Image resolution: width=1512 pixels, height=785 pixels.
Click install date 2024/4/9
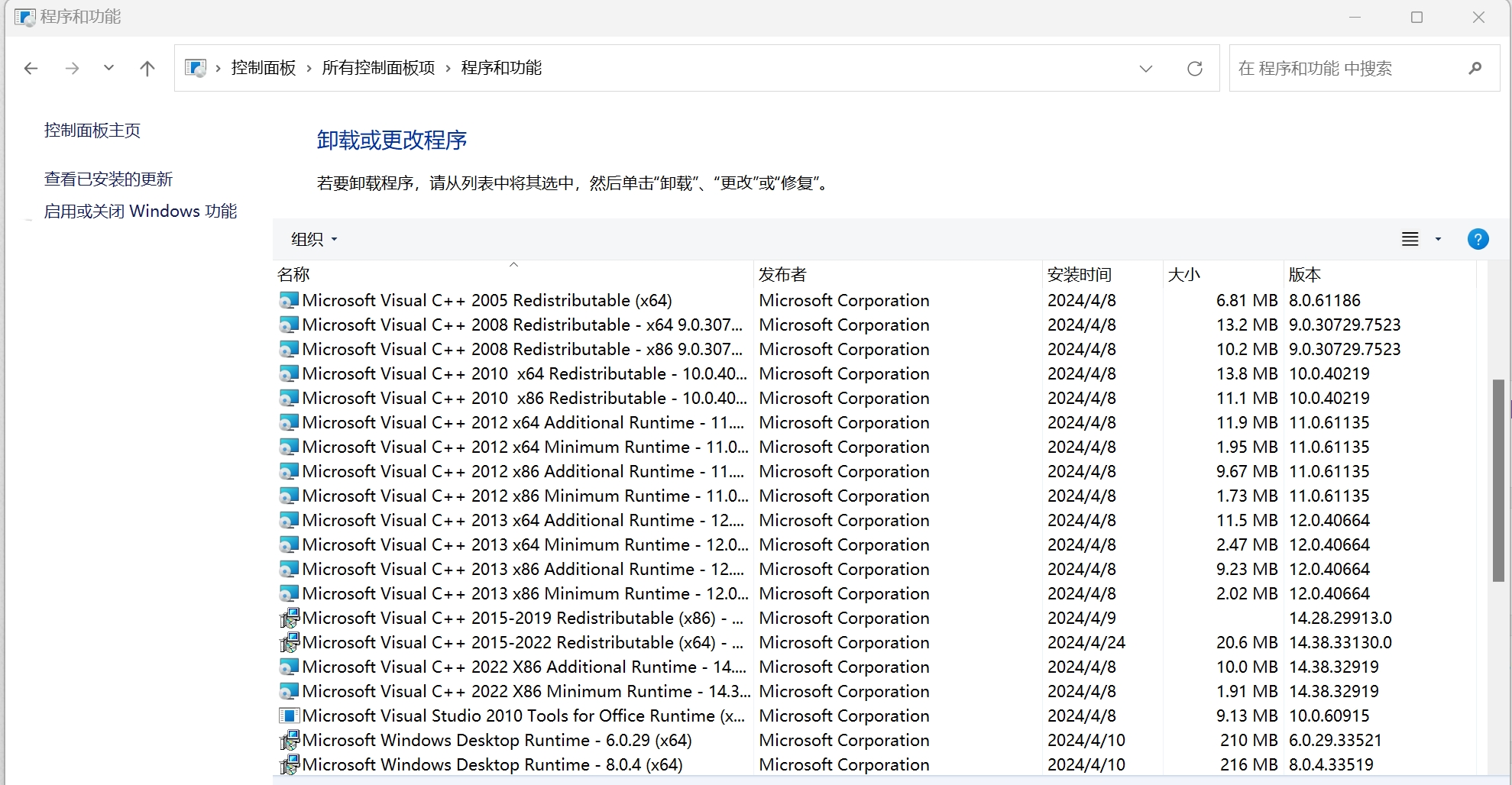point(1081,619)
